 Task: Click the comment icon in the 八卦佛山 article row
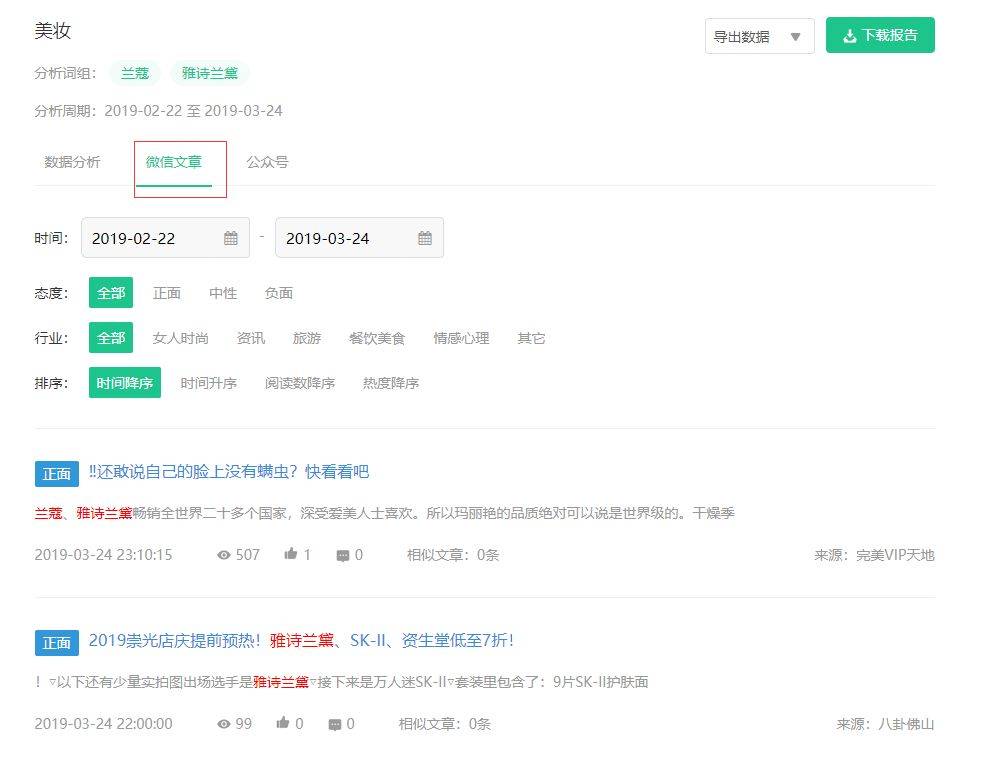[335, 724]
